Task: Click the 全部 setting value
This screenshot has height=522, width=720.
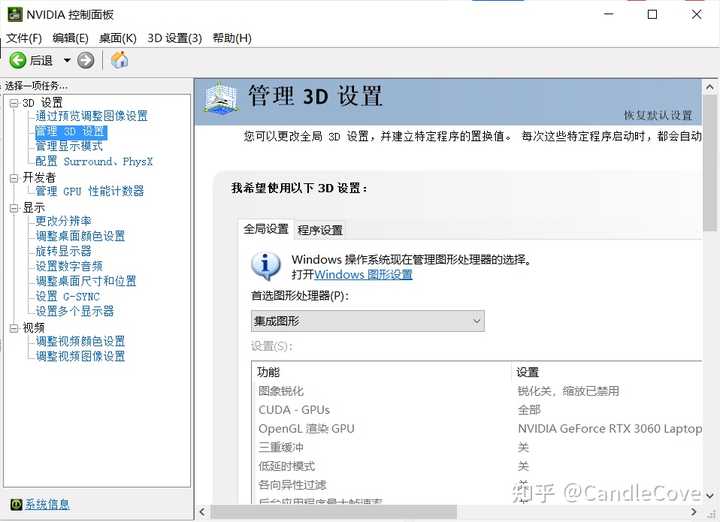Action: tap(529, 410)
